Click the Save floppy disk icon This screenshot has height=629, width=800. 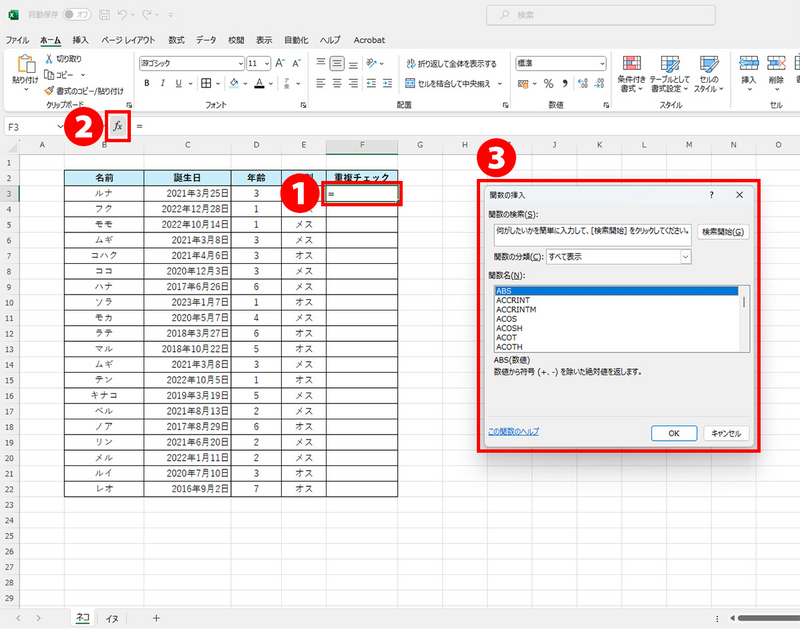point(105,15)
